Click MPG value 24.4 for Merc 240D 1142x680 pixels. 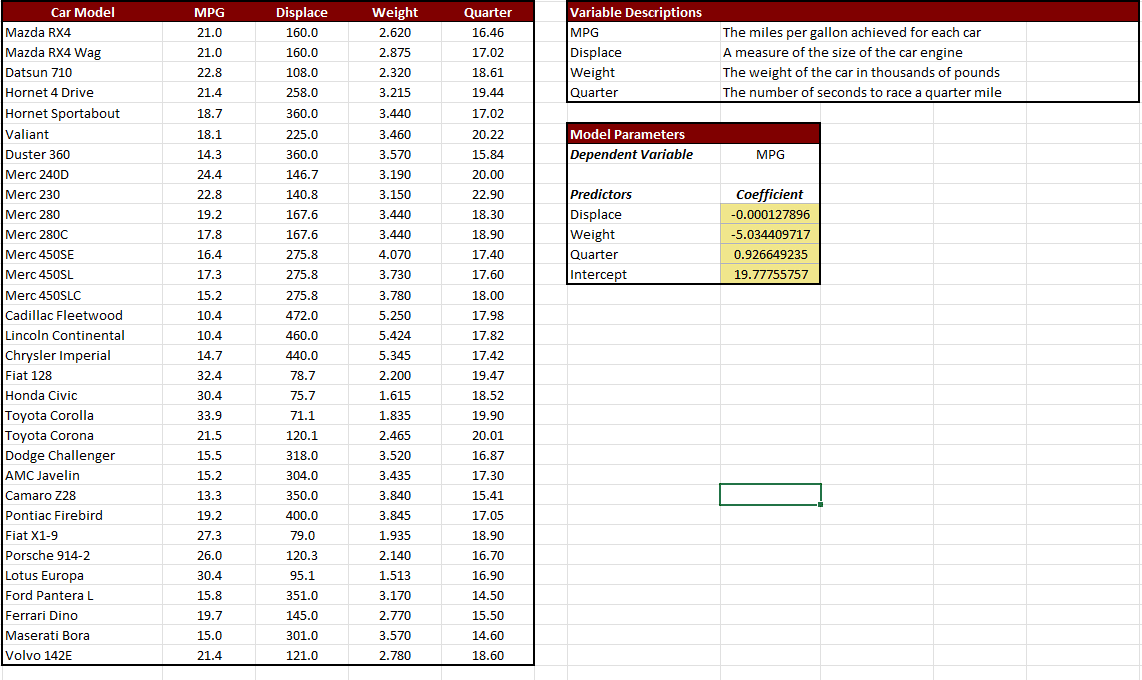209,175
